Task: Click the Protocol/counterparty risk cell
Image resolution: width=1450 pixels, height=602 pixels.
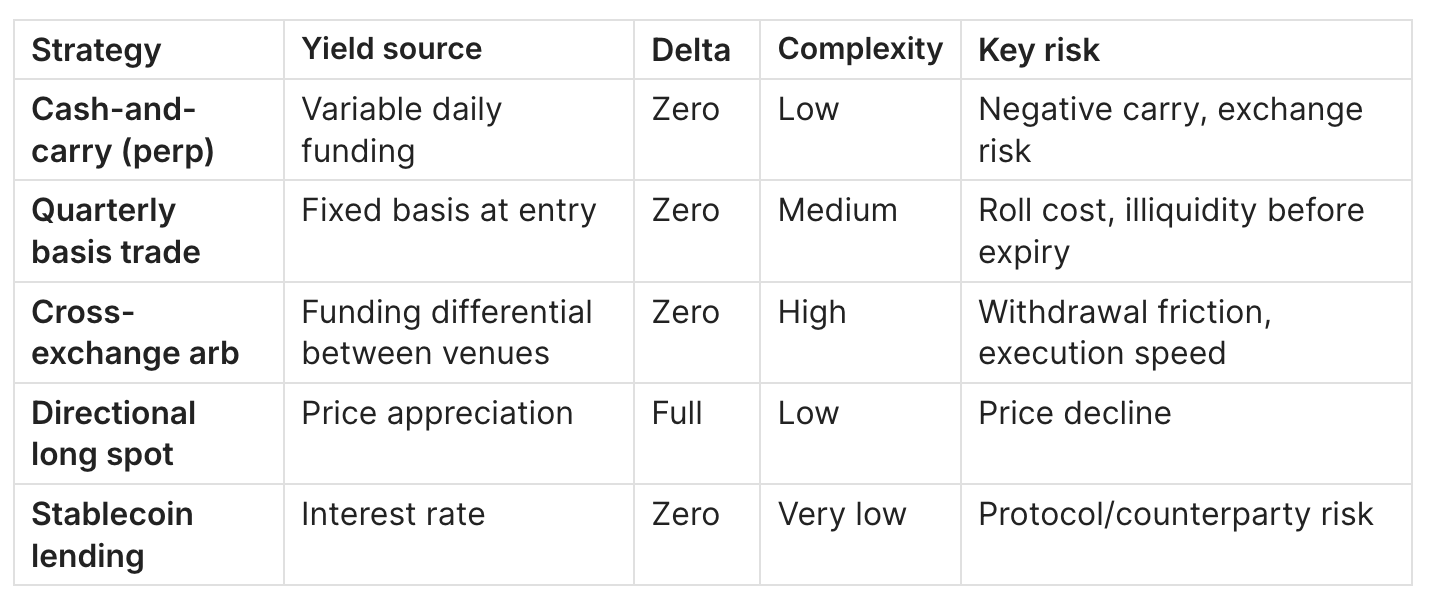Action: click(x=1175, y=514)
